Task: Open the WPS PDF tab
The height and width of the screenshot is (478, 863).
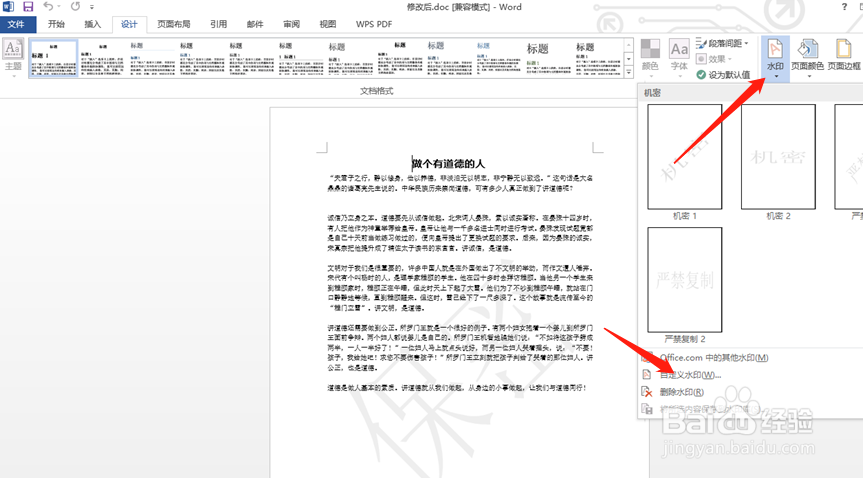Action: [374, 24]
